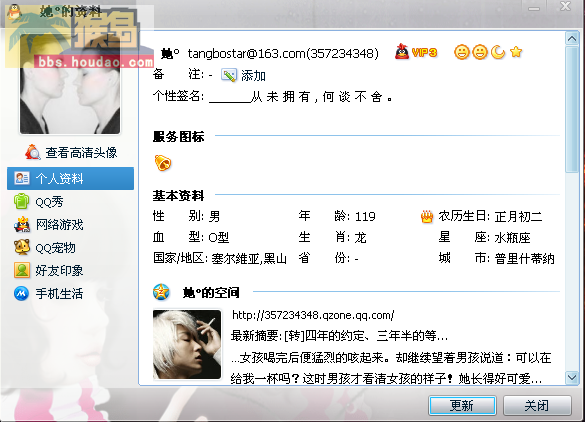This screenshot has width=585, height=422.
Task: Click the magnifier icon for HD avatar
Action: point(33,152)
